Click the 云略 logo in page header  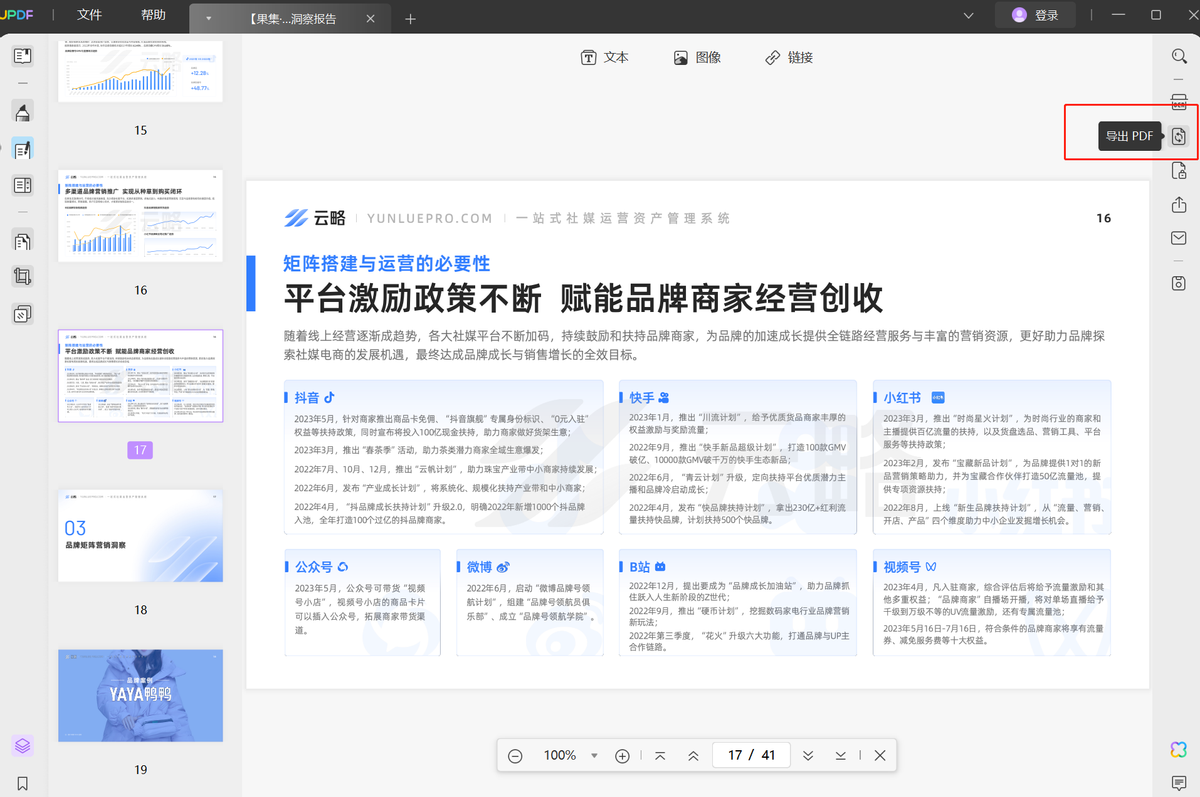[x=313, y=218]
